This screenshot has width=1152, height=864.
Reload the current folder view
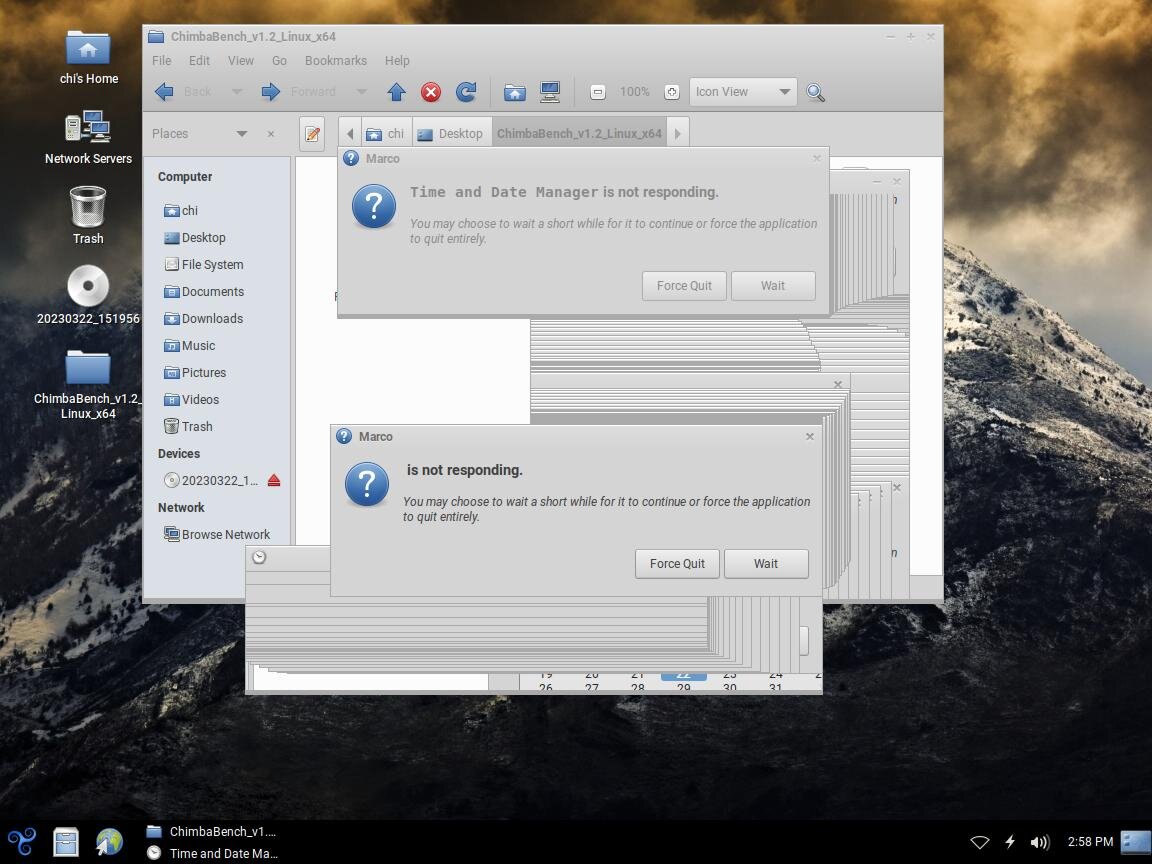point(466,91)
